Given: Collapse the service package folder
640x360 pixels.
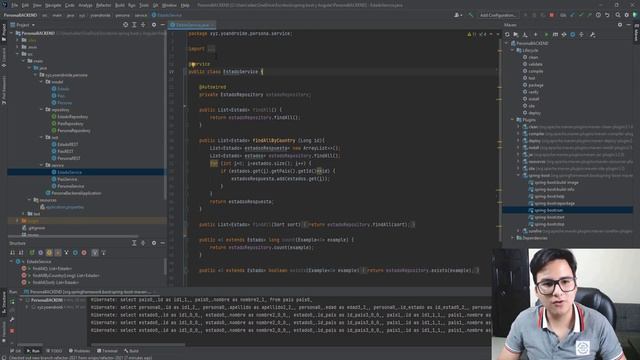Looking at the screenshot, I should (x=41, y=165).
